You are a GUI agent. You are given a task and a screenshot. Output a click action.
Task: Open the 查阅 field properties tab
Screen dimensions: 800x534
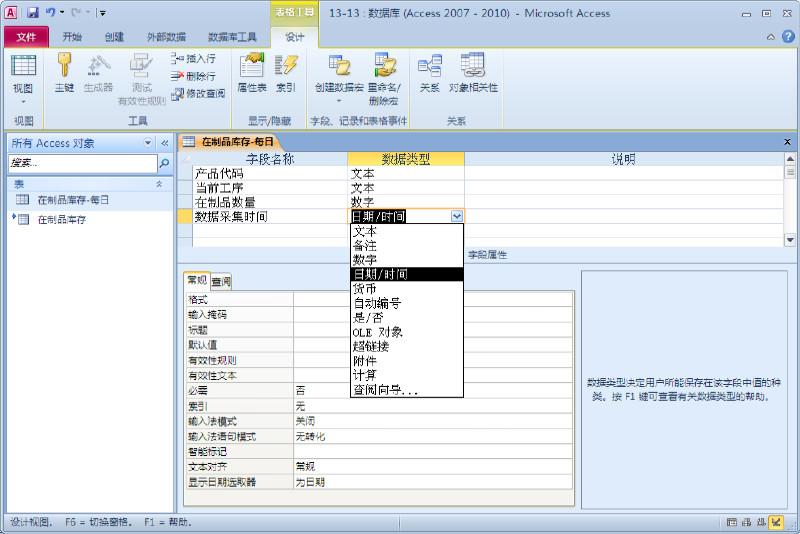pos(221,281)
